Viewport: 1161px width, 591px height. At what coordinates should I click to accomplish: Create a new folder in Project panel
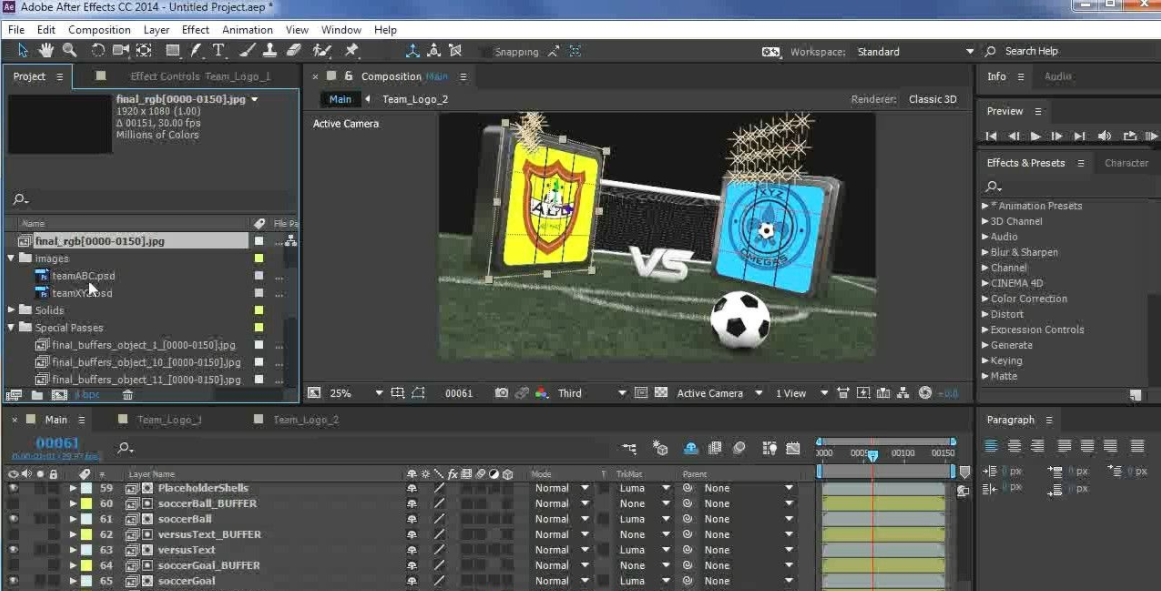(37, 395)
